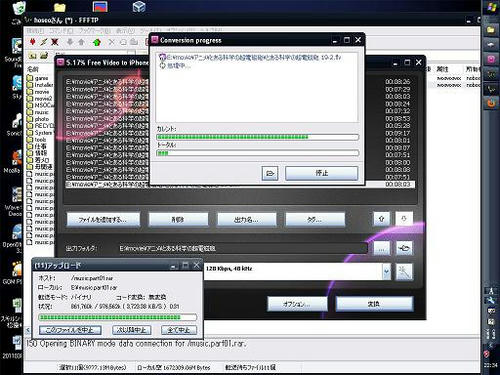Click the 150 Opening BINARY mode log line
Viewport: 500px width, 375px height.
(x=137, y=344)
